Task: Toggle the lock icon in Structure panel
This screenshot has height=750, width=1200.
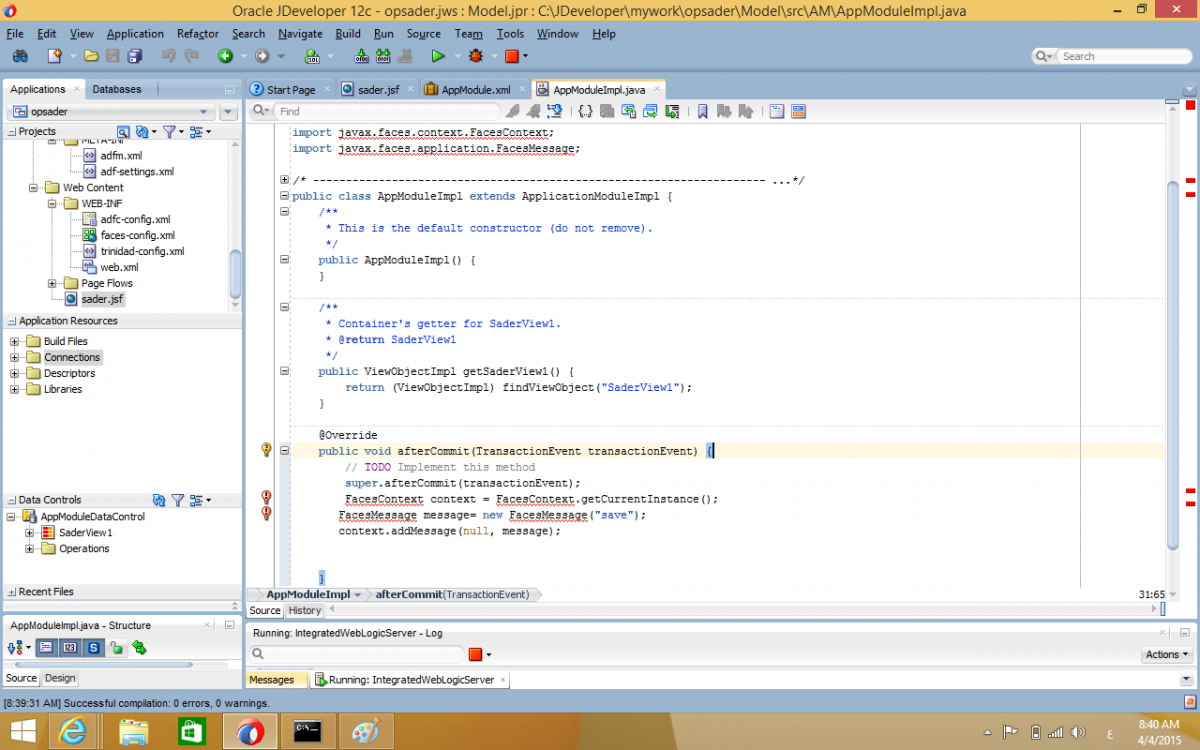Action: tap(117, 648)
